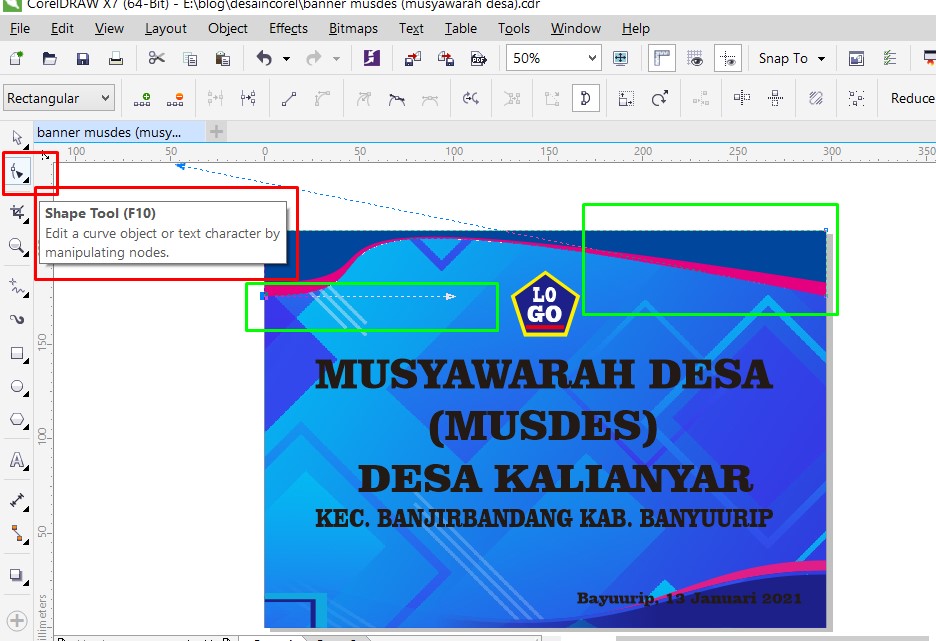Click the Save icon

(83, 59)
